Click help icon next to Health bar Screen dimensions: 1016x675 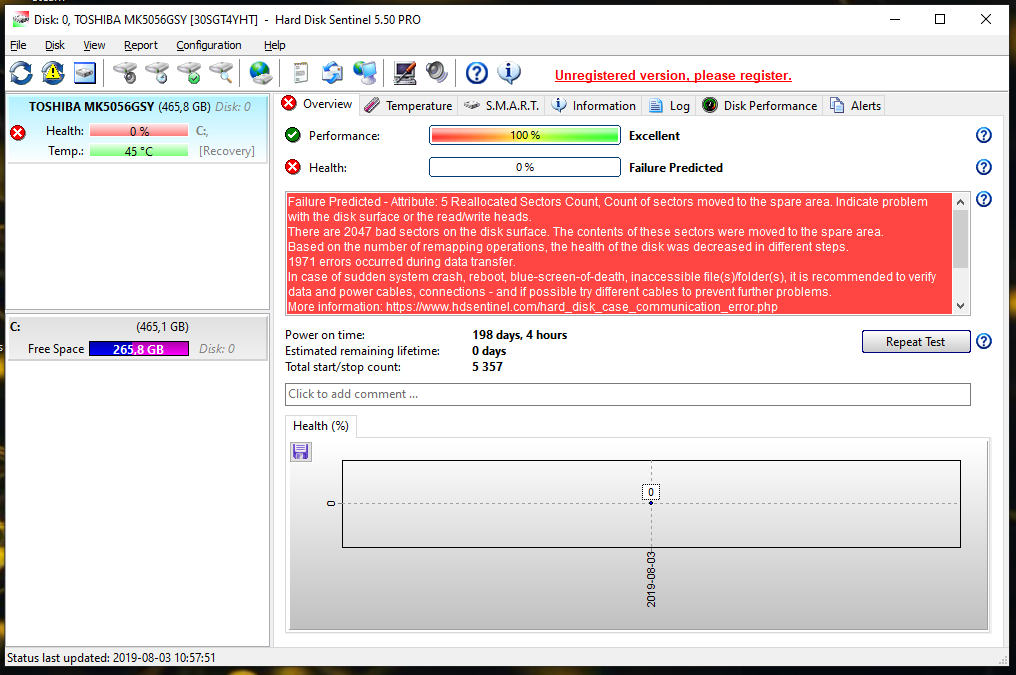(x=984, y=167)
